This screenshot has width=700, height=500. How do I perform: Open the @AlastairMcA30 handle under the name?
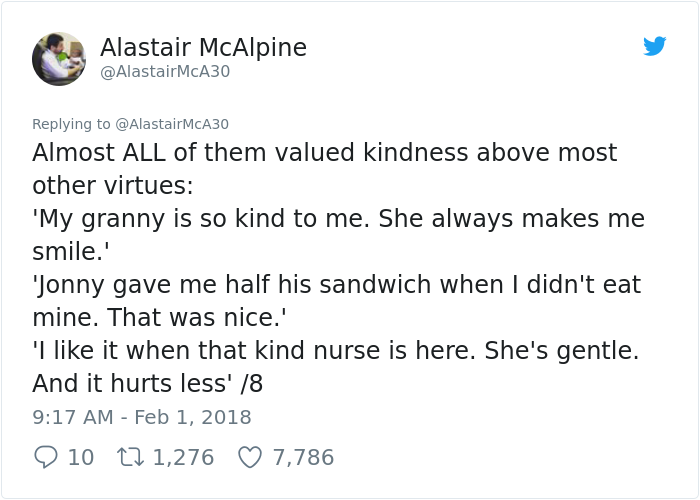click(165, 72)
